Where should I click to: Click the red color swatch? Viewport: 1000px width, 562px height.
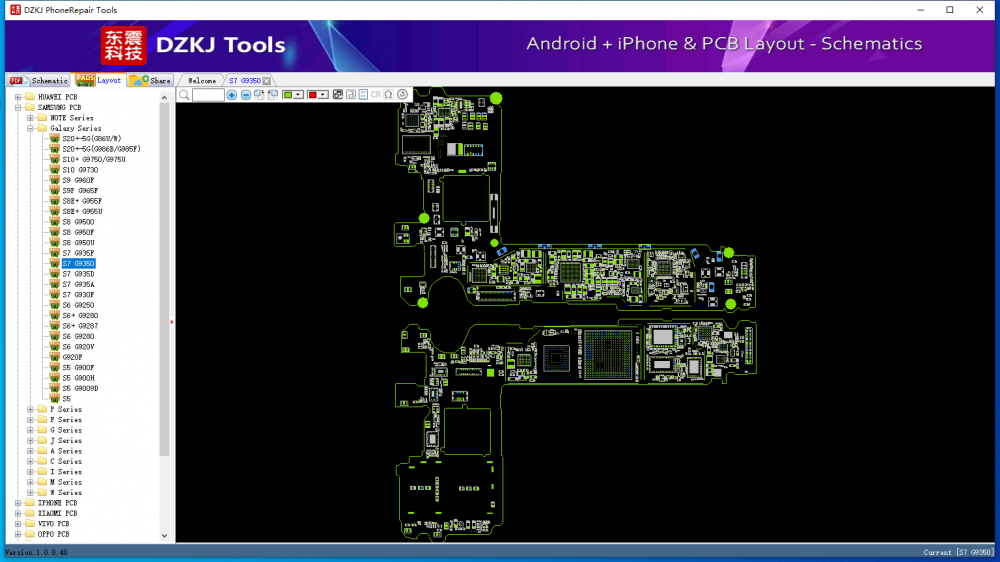point(312,95)
